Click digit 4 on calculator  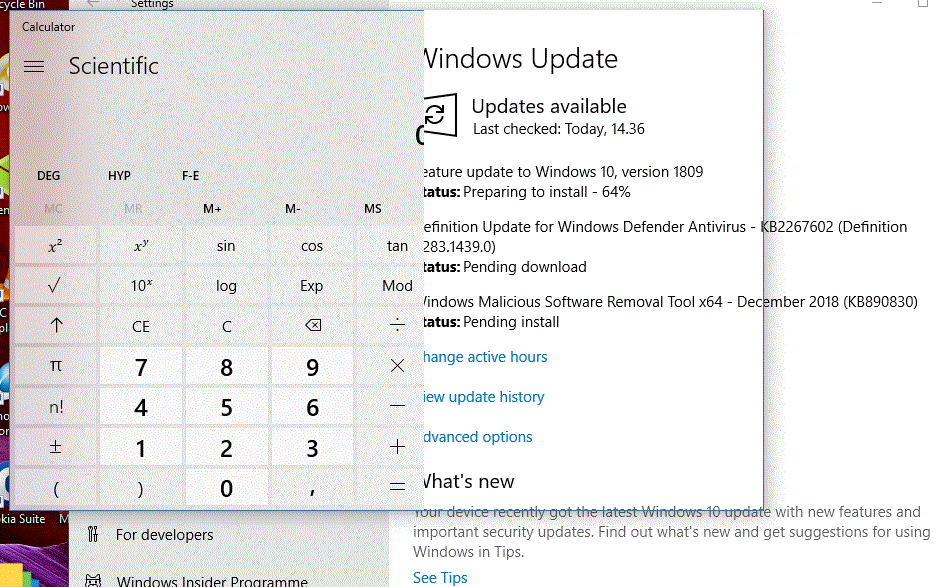point(141,406)
